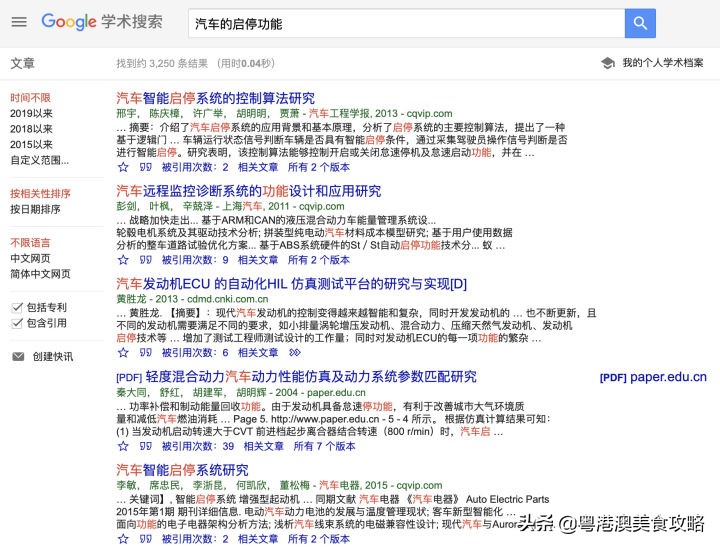Open the hamburger menu icon

[x=19, y=22]
